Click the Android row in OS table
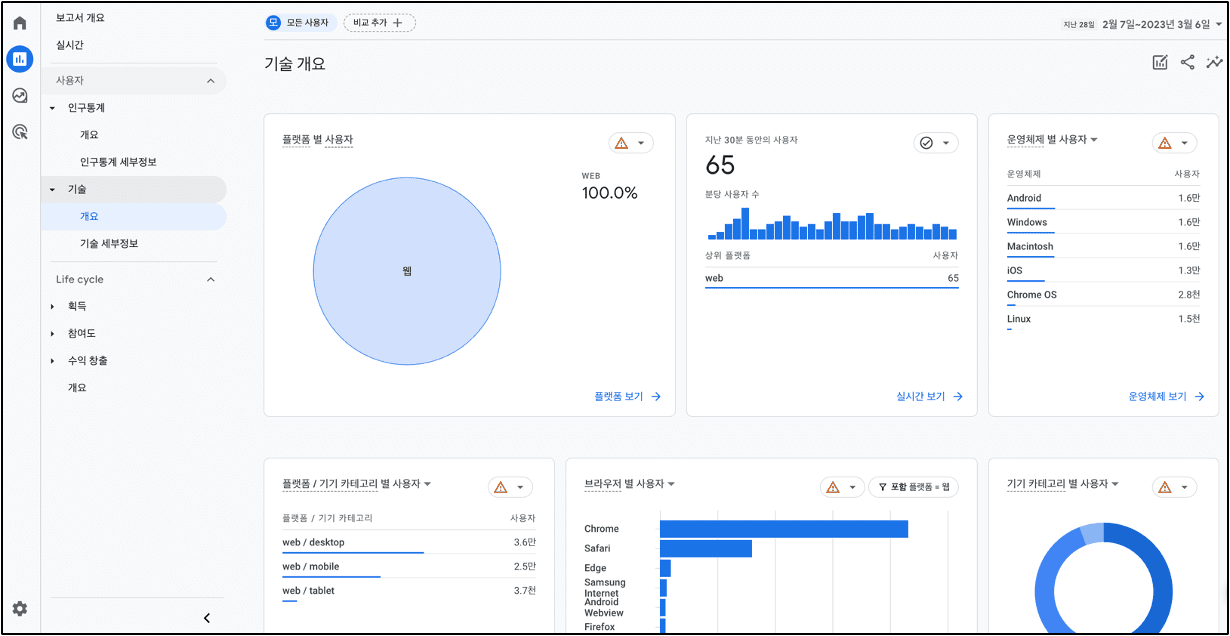The width and height of the screenshot is (1230, 636). click(x=1104, y=198)
